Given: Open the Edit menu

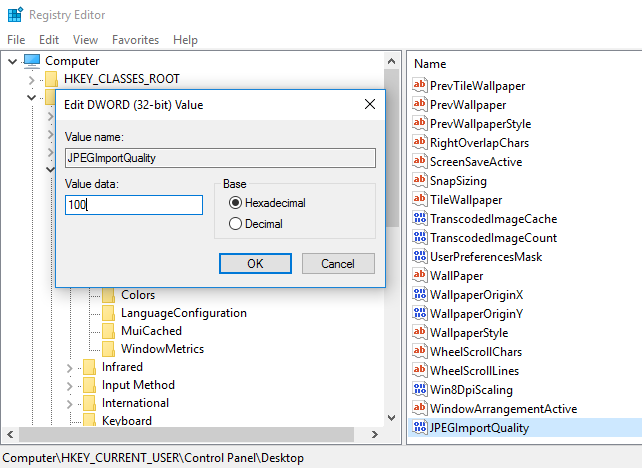Looking at the screenshot, I should click(49, 40).
